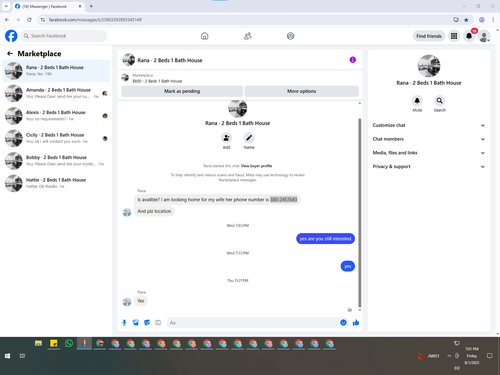Show hidden system tray icons
Image resolution: width=500 pixels, height=375 pixels.
click(x=449, y=356)
